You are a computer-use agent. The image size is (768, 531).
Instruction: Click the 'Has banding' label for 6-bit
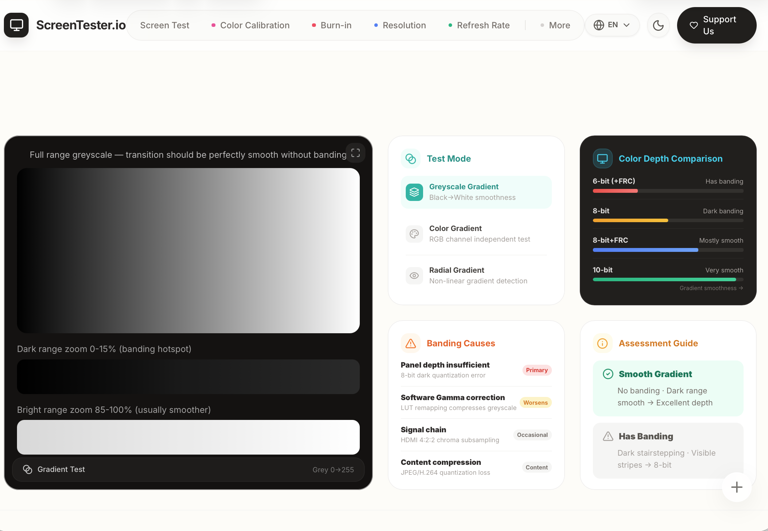(x=724, y=181)
